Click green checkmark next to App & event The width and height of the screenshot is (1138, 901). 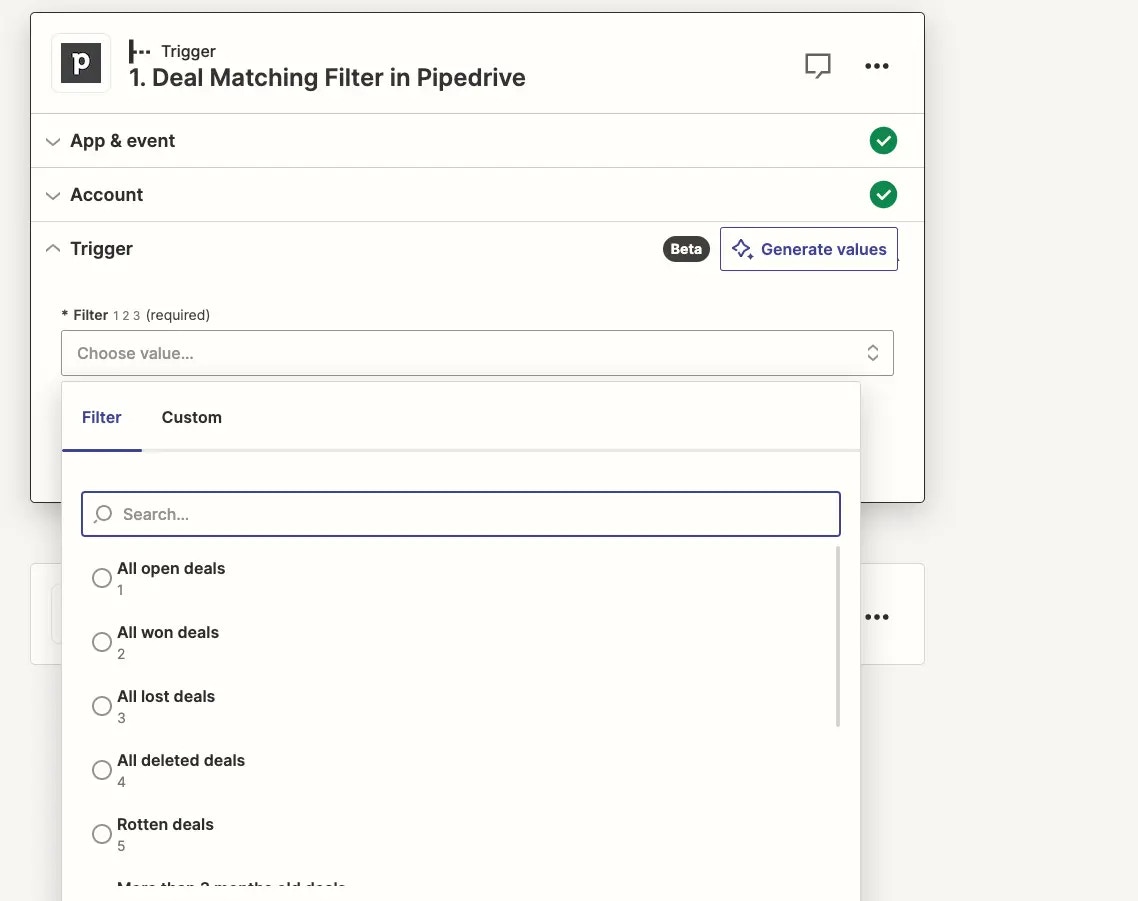coord(883,140)
